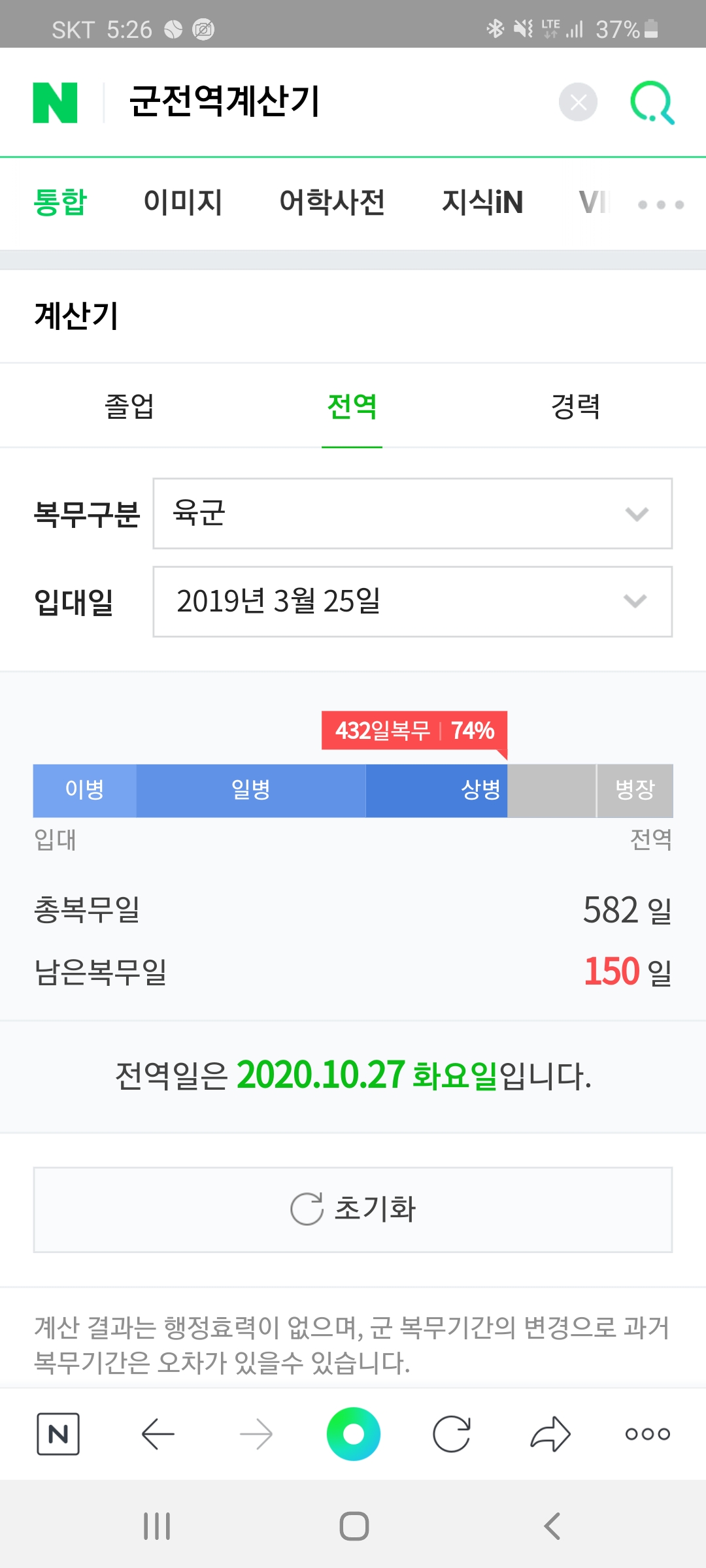Show more search categories via three dots
This screenshot has width=706, height=1568.
click(x=661, y=204)
